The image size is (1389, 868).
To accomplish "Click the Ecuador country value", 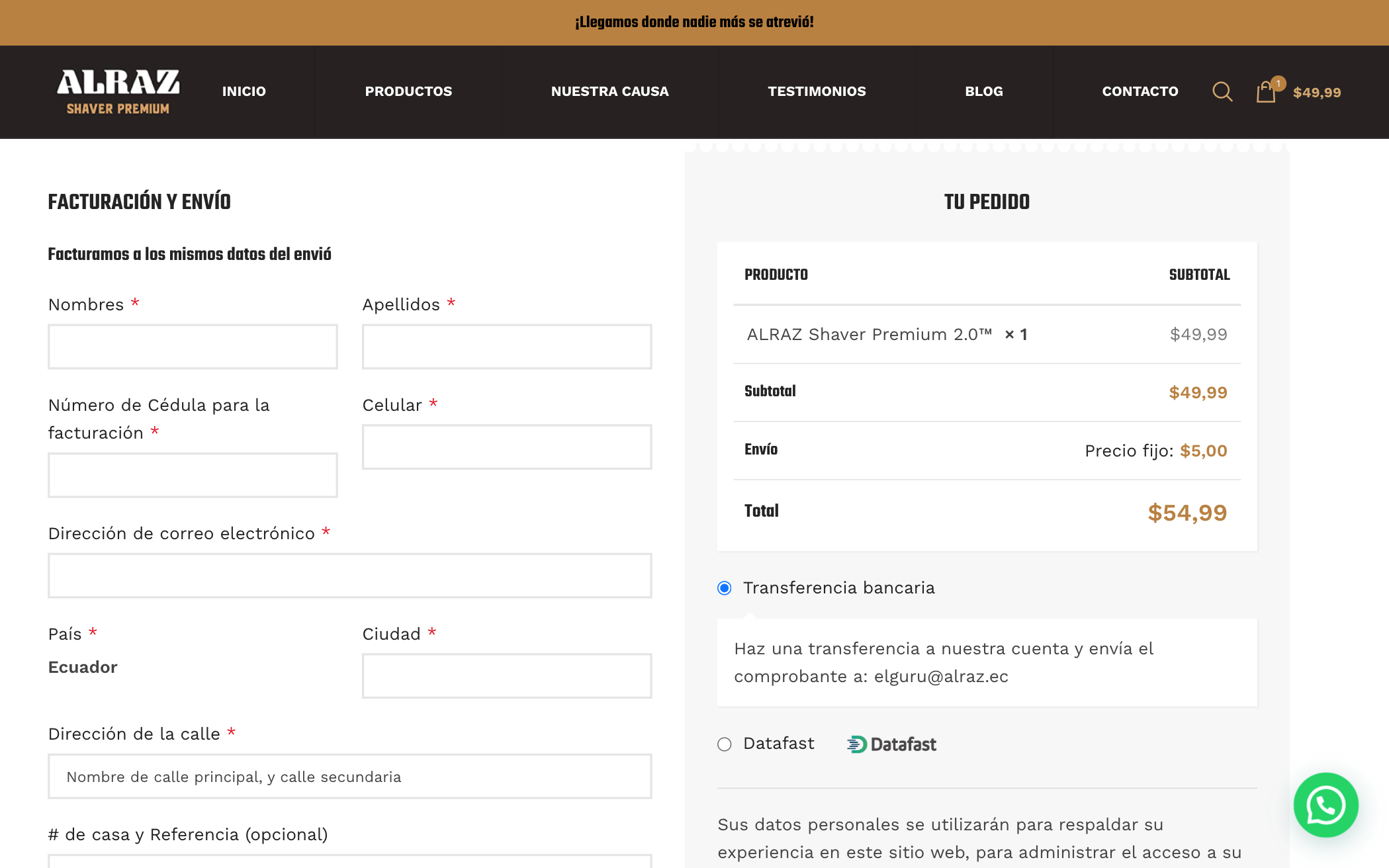I will tap(83, 668).
